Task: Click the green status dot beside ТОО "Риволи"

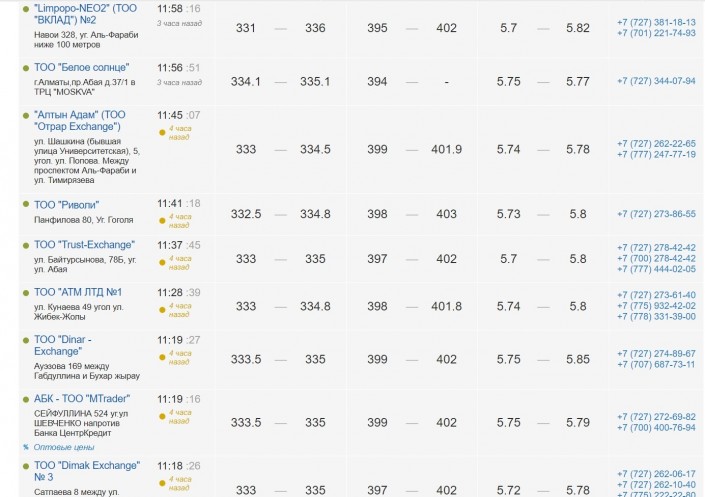Action: 26,205
